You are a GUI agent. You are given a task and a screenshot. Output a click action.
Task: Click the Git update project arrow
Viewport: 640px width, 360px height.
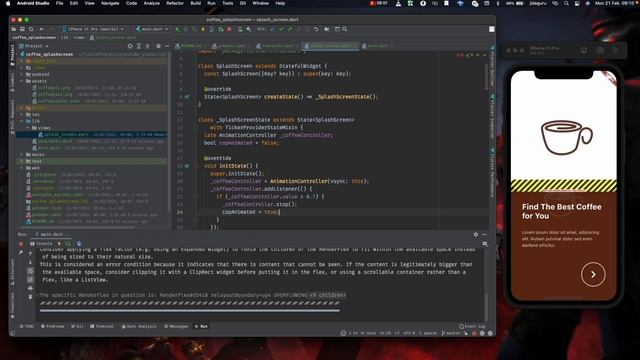point(273,29)
